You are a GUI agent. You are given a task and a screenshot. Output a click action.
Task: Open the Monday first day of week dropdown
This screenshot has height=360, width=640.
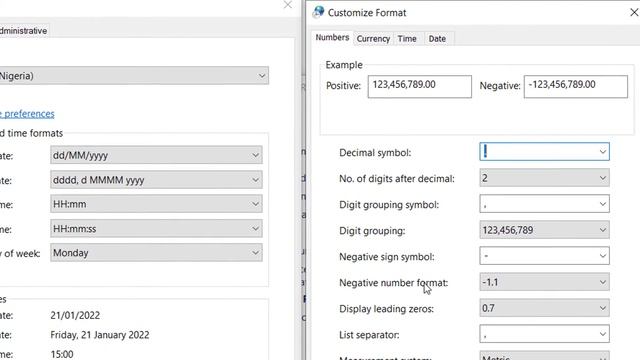pyautogui.click(x=156, y=253)
